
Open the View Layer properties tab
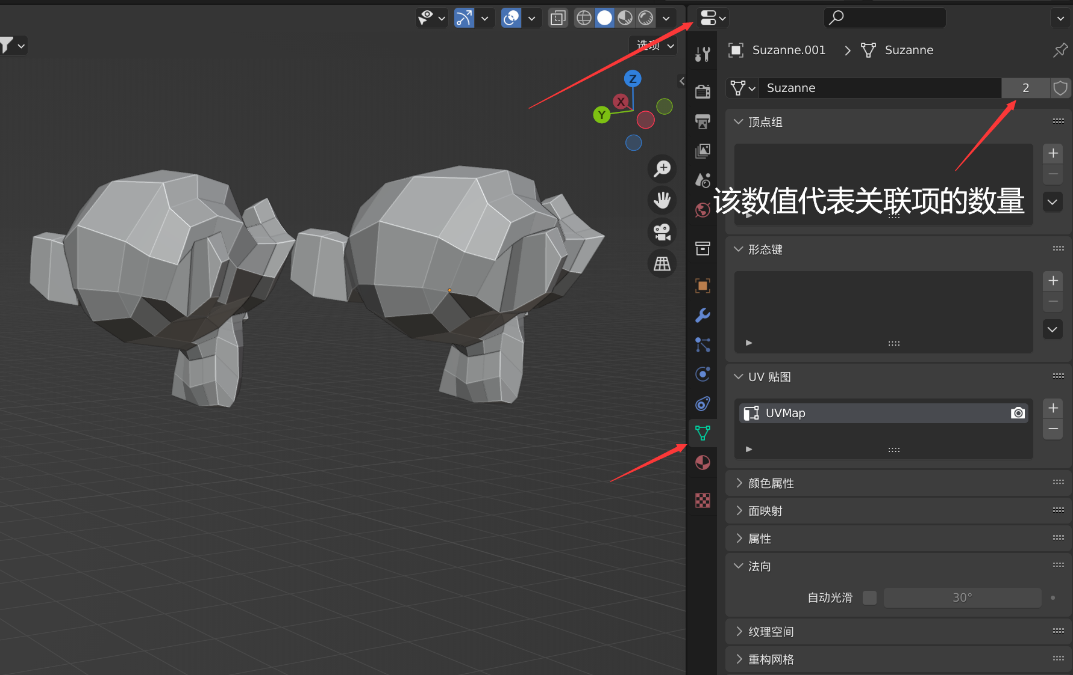[x=702, y=151]
